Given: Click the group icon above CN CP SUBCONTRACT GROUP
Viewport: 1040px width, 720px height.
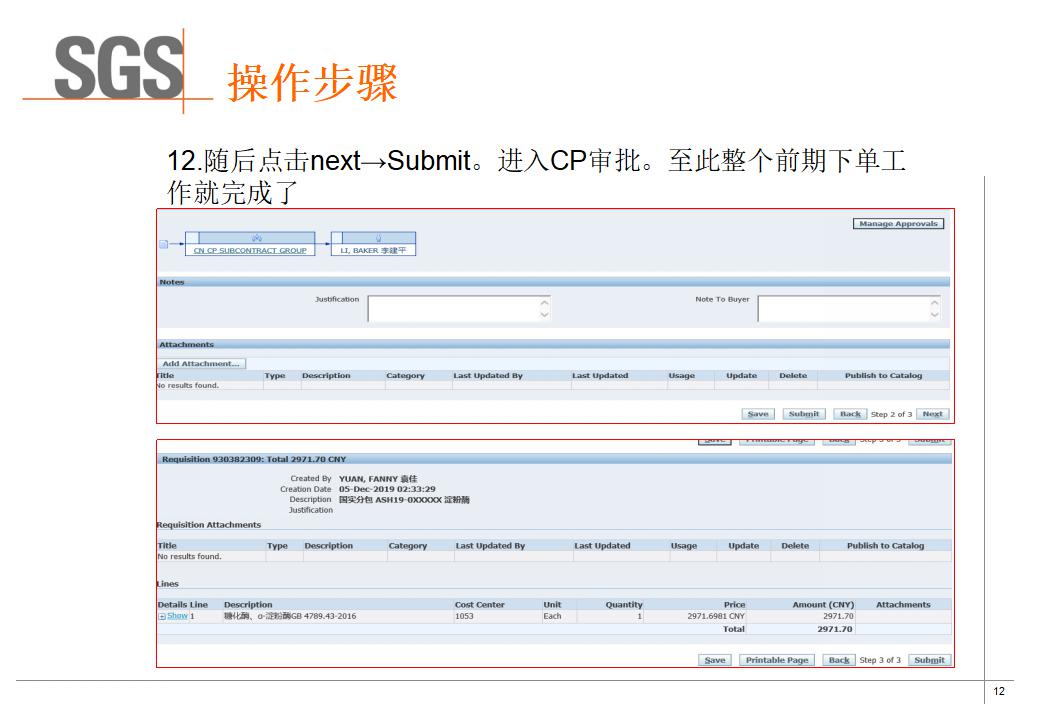Looking at the screenshot, I should [256, 238].
